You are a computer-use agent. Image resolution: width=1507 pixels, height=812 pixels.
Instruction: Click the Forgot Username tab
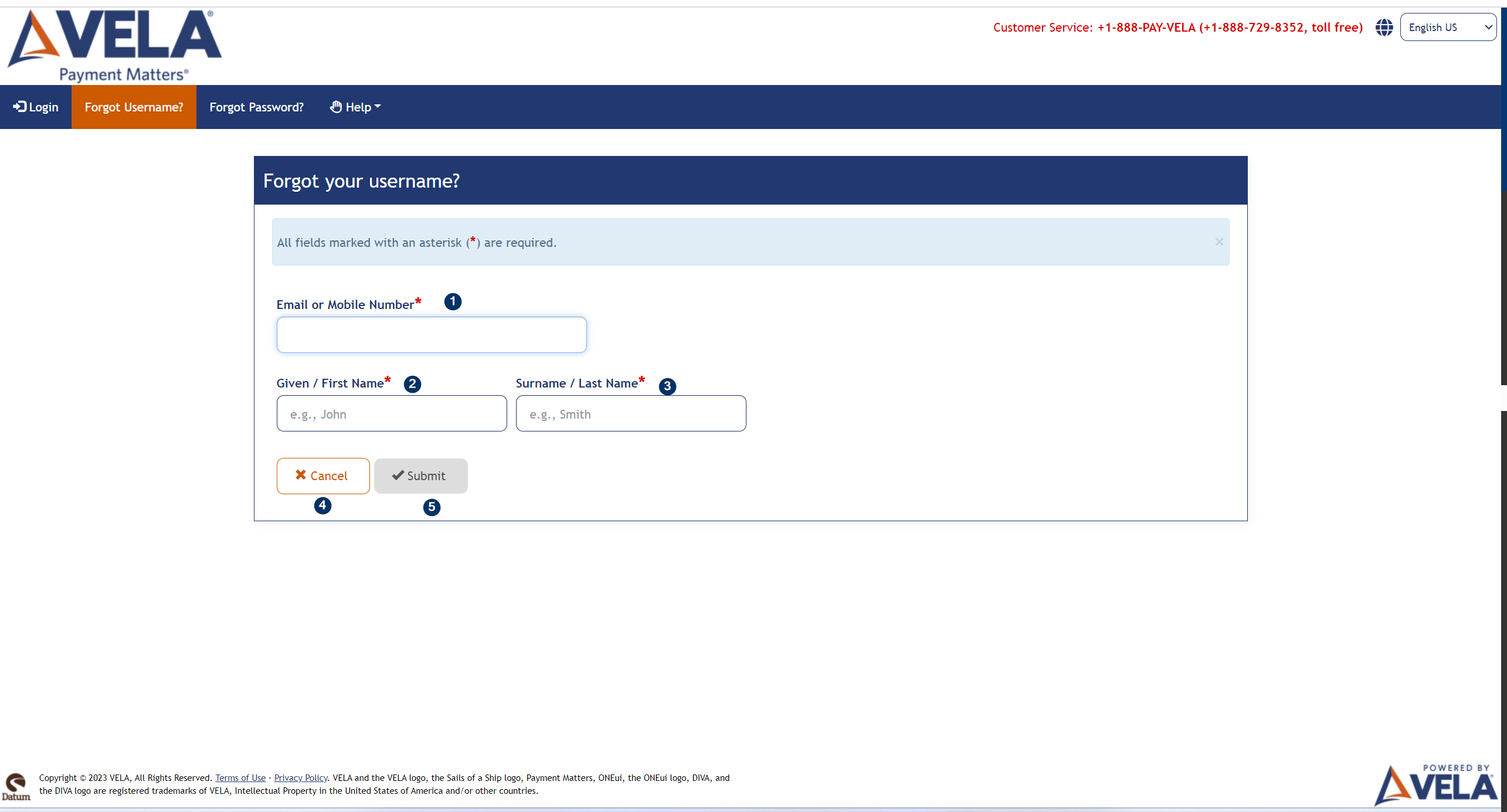[x=133, y=107]
